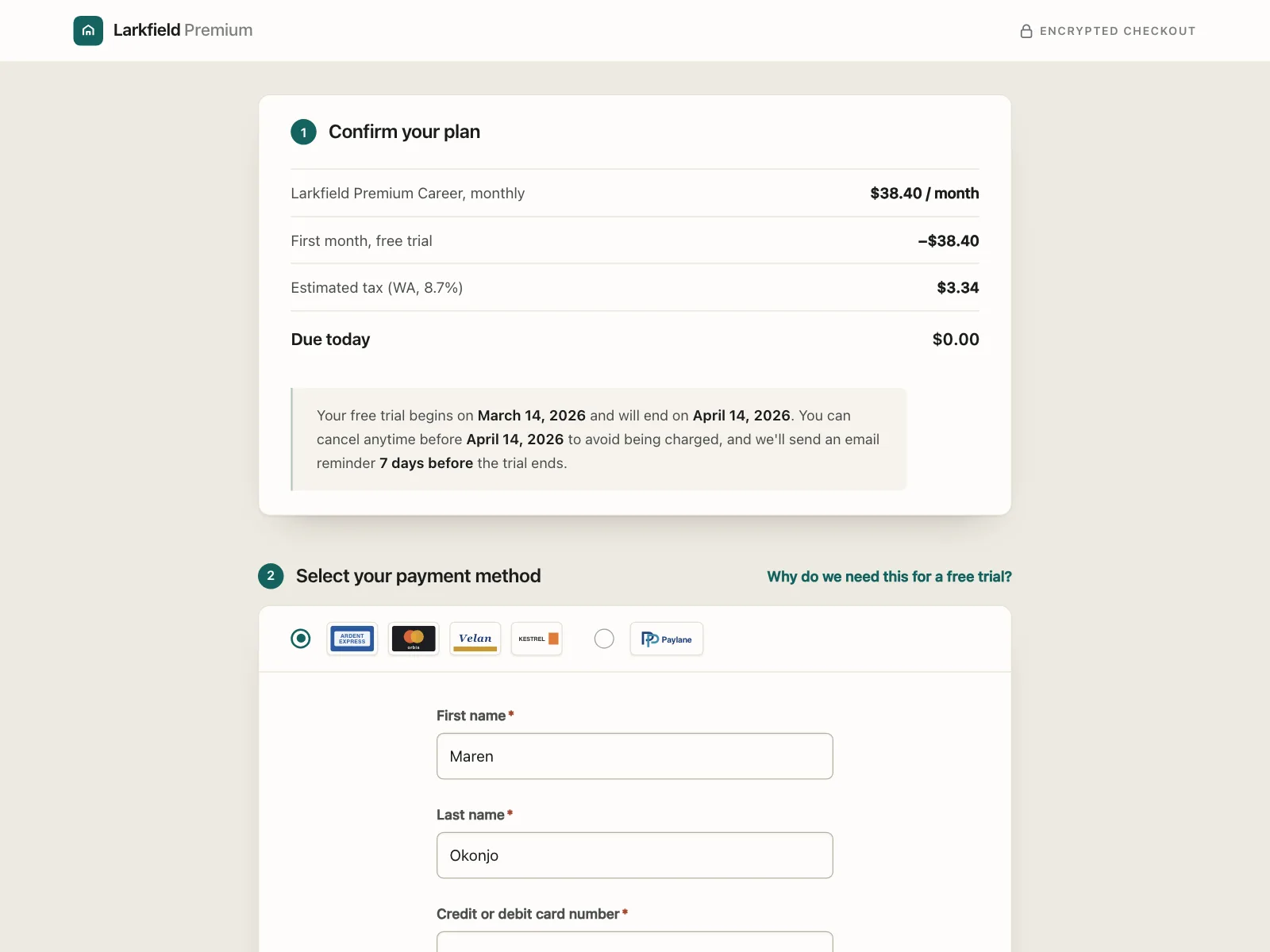
Task: Focus the credit or debit card number field
Action: coord(635,942)
